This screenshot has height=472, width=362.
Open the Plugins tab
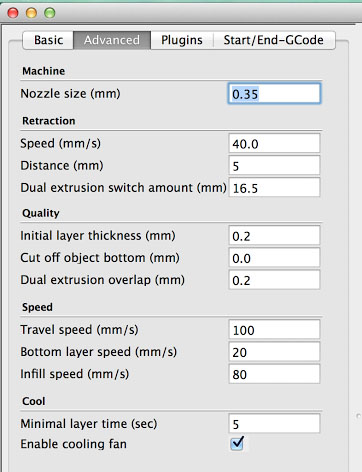coord(182,40)
